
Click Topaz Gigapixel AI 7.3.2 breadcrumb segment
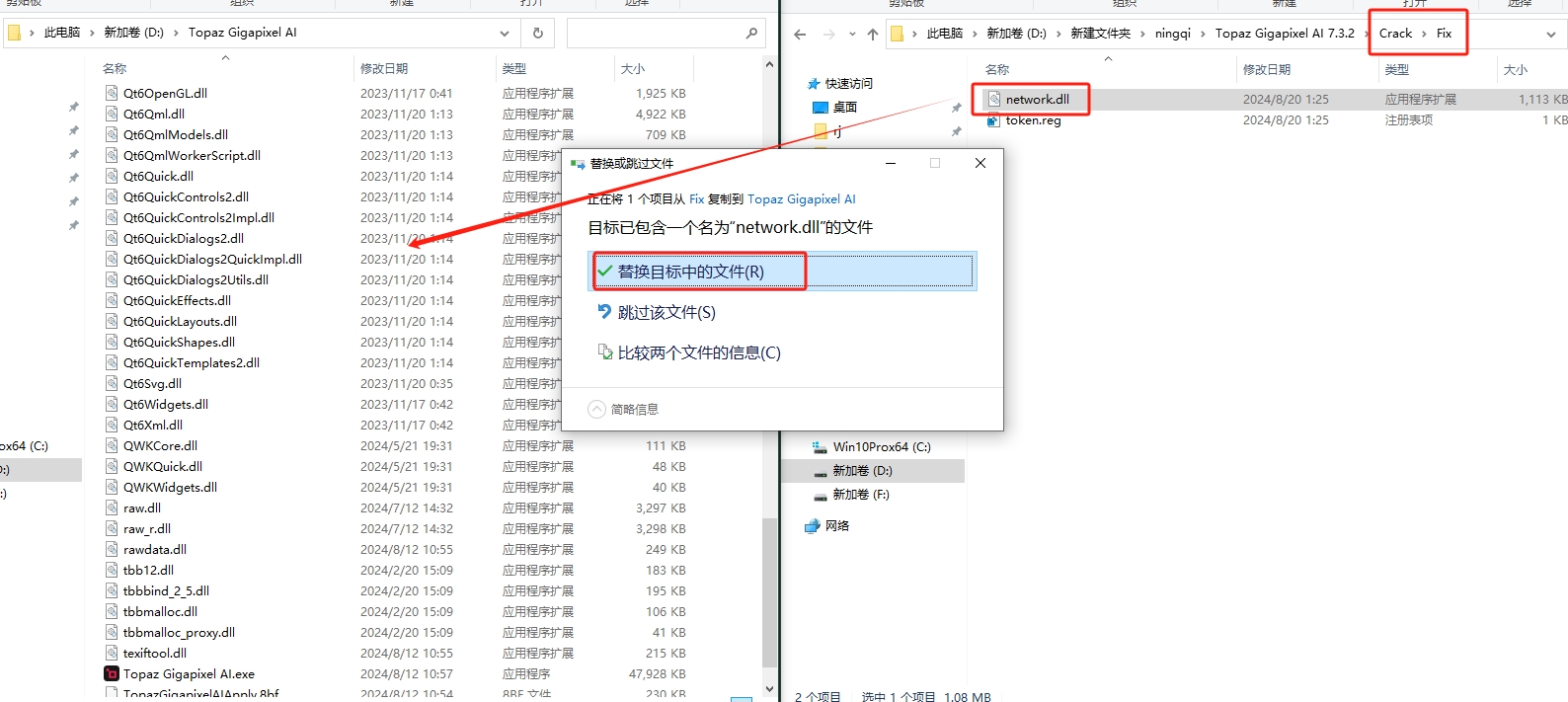[x=1285, y=34]
